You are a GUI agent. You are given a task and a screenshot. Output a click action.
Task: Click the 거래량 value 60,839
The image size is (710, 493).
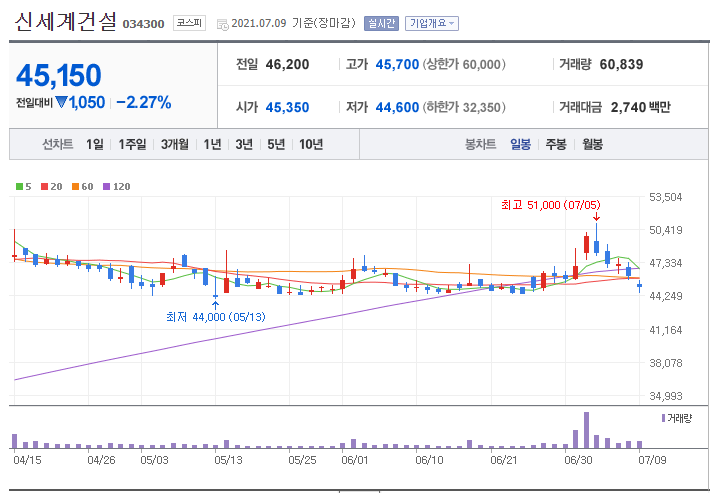point(621,64)
